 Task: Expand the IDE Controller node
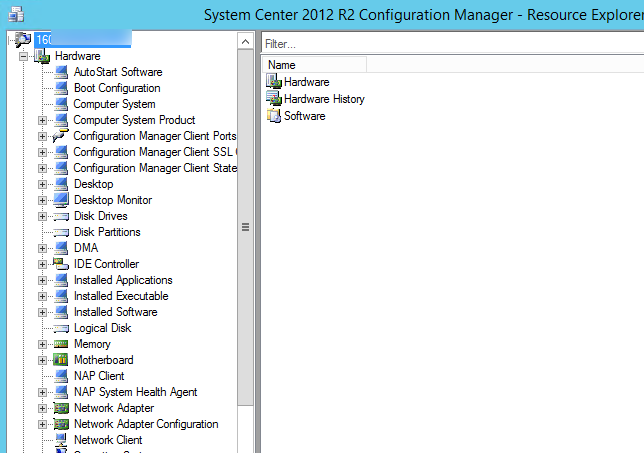point(42,264)
